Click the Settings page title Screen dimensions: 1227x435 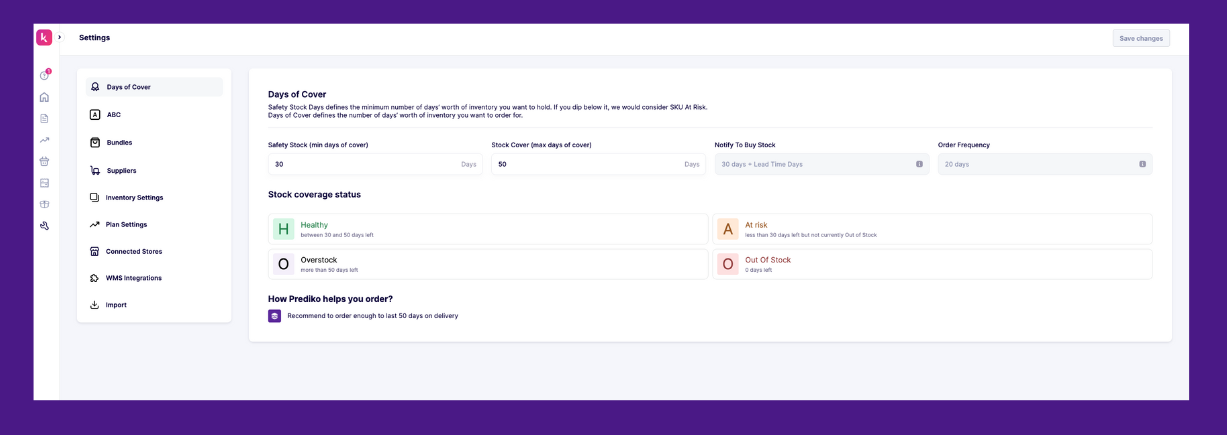94,38
